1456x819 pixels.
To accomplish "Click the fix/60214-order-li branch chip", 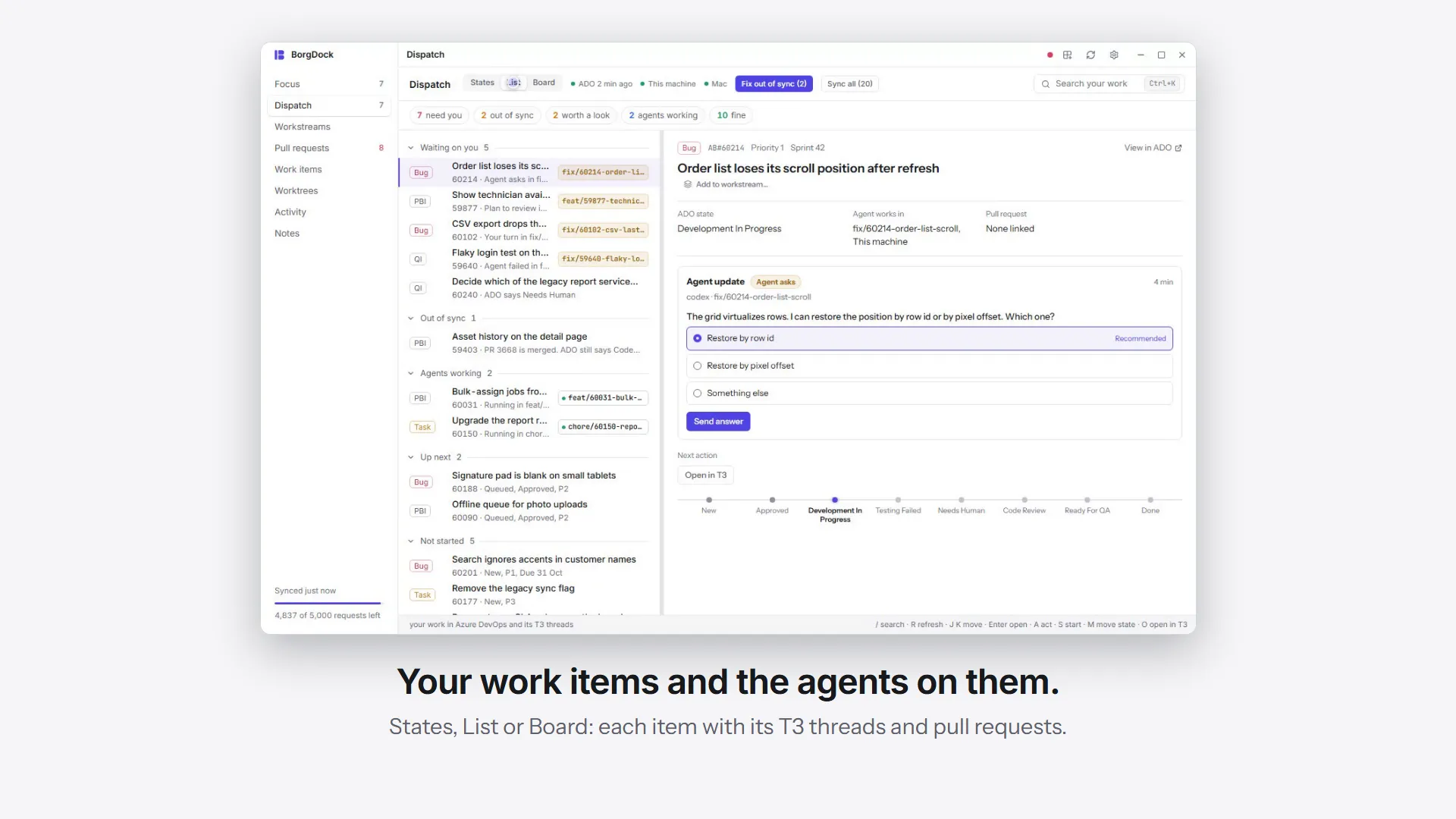I will [603, 172].
